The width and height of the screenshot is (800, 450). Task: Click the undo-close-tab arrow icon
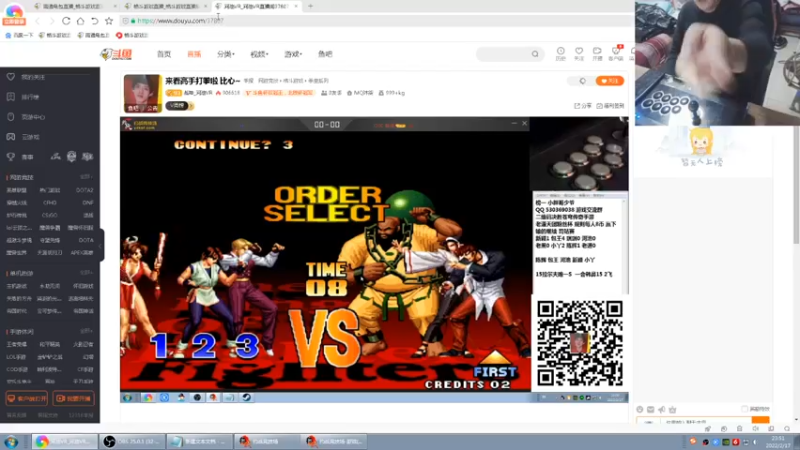pos(94,21)
